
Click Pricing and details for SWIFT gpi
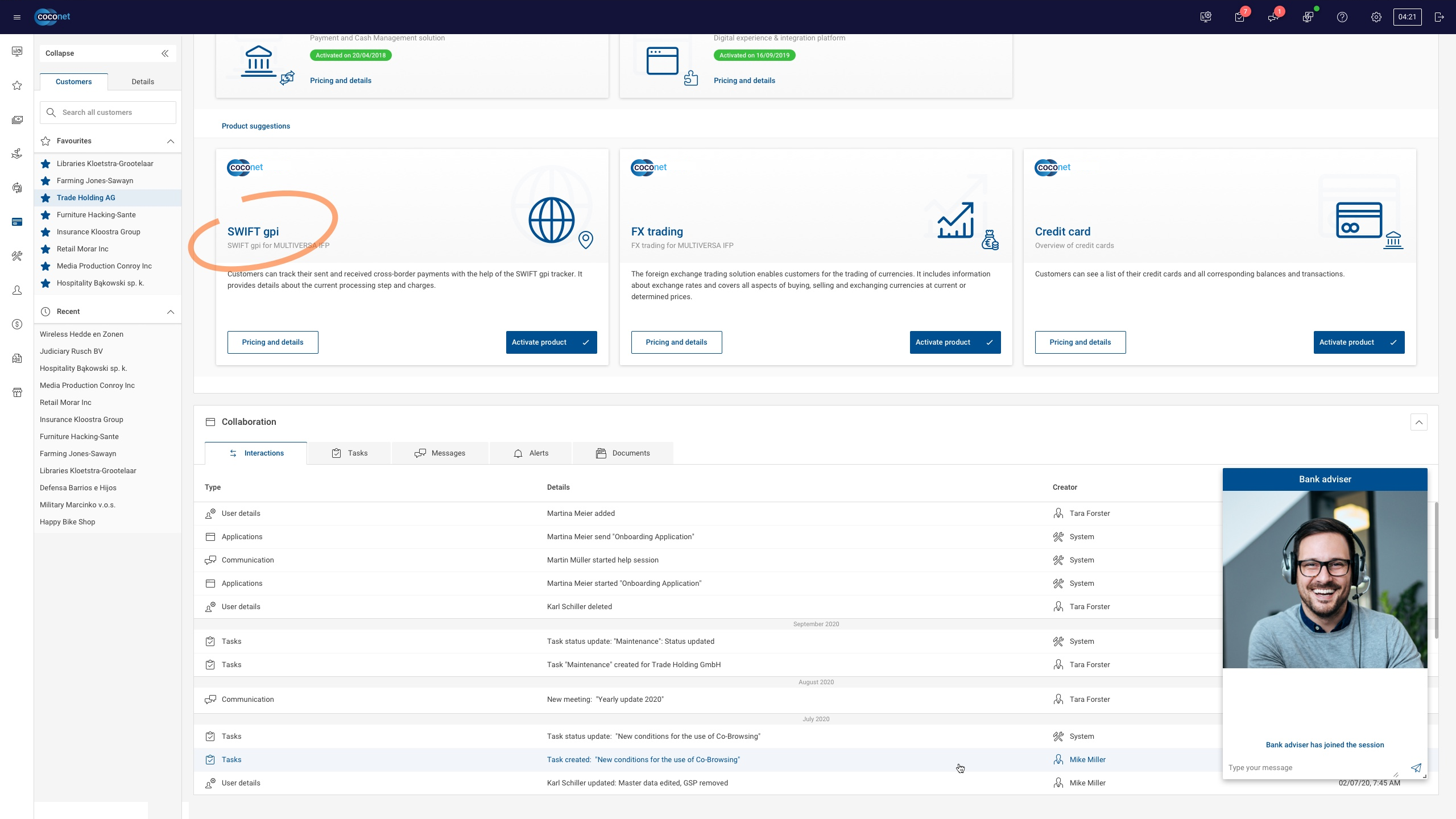273,342
